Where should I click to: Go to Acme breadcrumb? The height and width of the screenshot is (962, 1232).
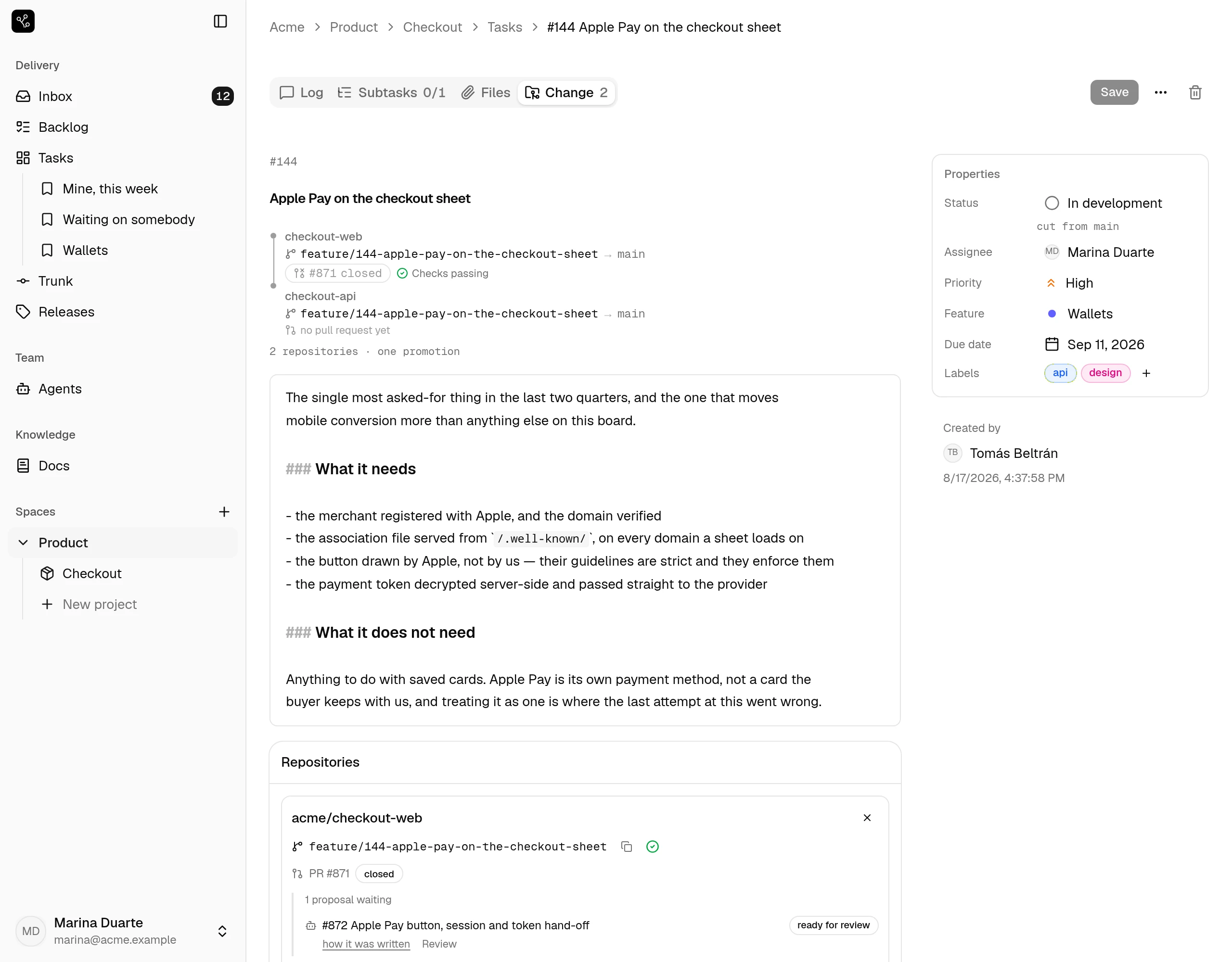point(286,27)
